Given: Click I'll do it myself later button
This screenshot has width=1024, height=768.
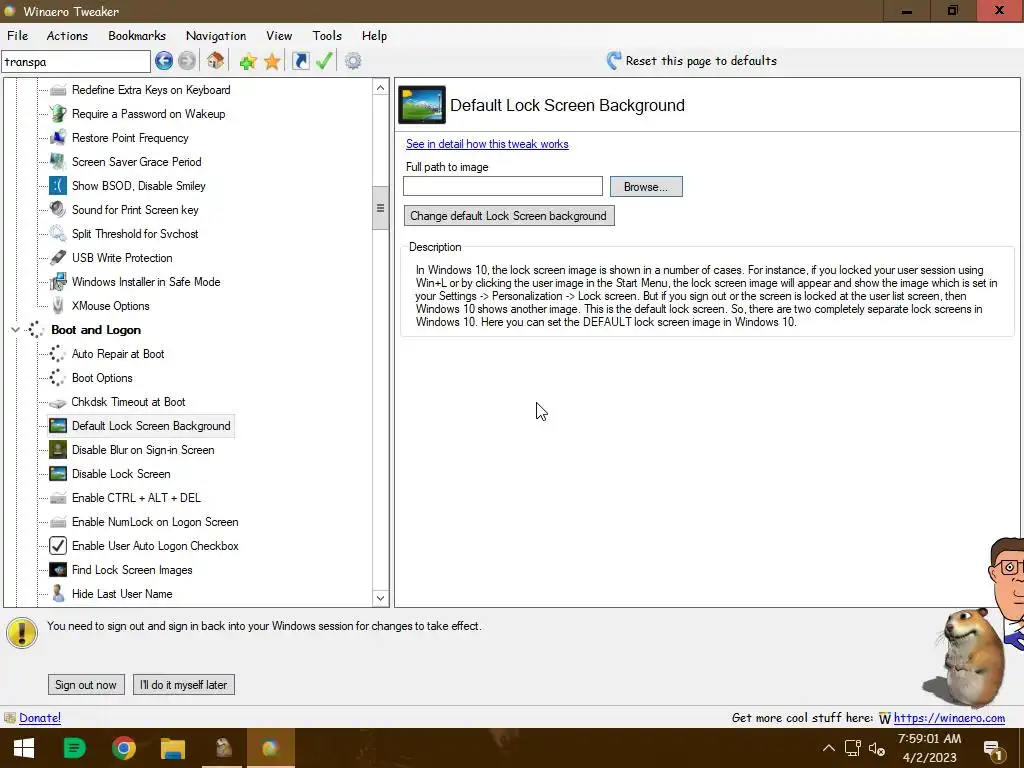Looking at the screenshot, I should [x=184, y=685].
